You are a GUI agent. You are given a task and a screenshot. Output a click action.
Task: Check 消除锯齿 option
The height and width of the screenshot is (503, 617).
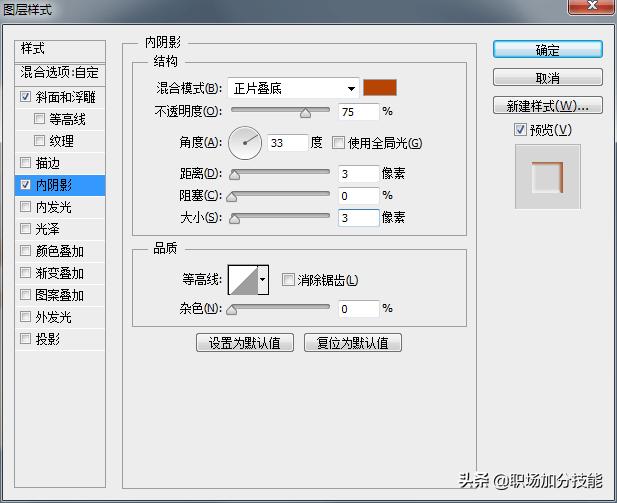tap(288, 280)
